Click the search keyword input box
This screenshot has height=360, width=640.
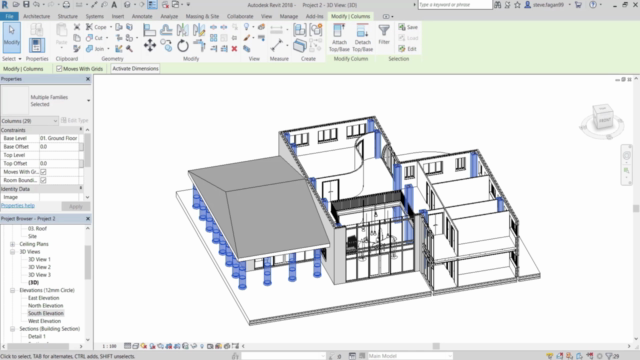(x=455, y=4)
